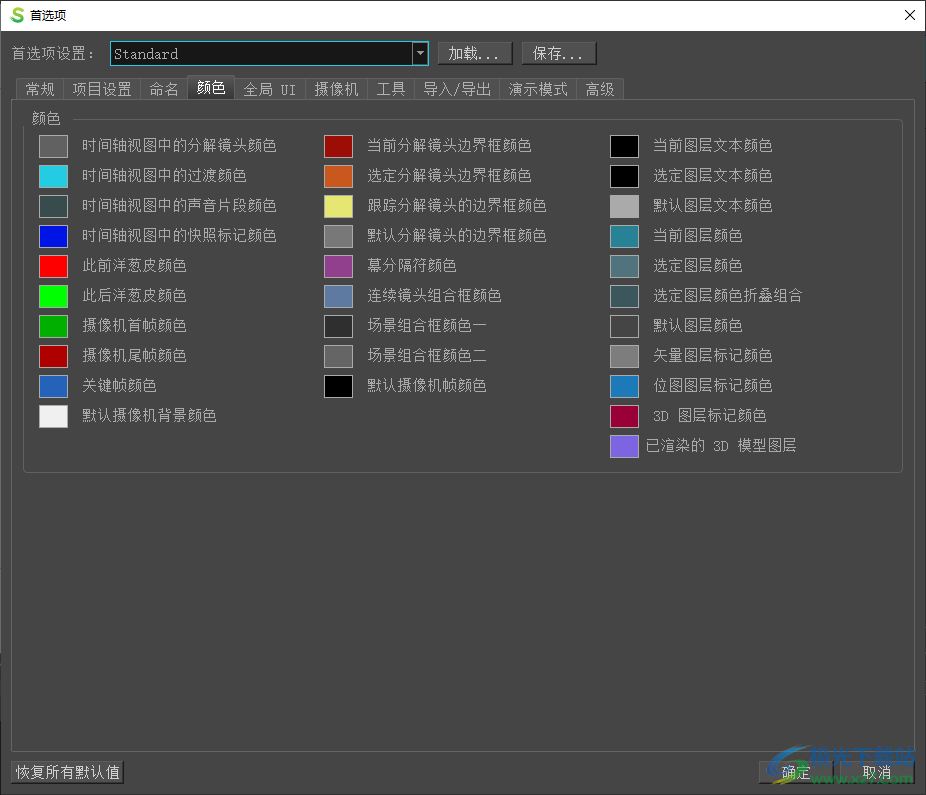Click the 加载... button

475,53
